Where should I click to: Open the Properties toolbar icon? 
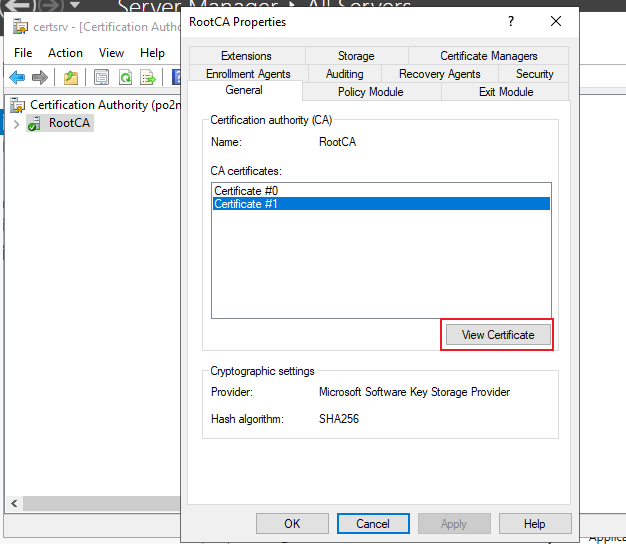tap(101, 77)
